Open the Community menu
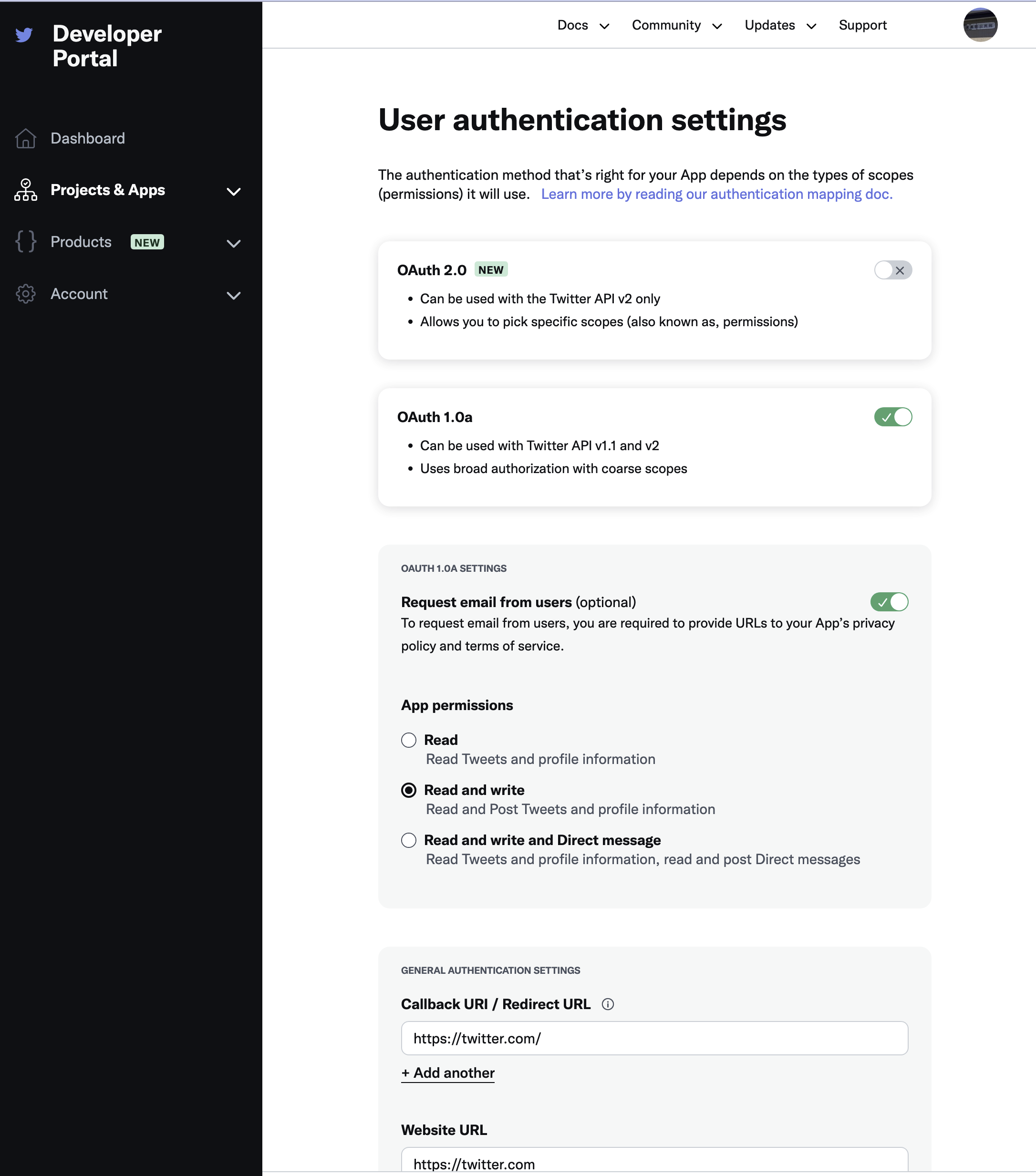The width and height of the screenshot is (1036, 1176). pos(676,25)
